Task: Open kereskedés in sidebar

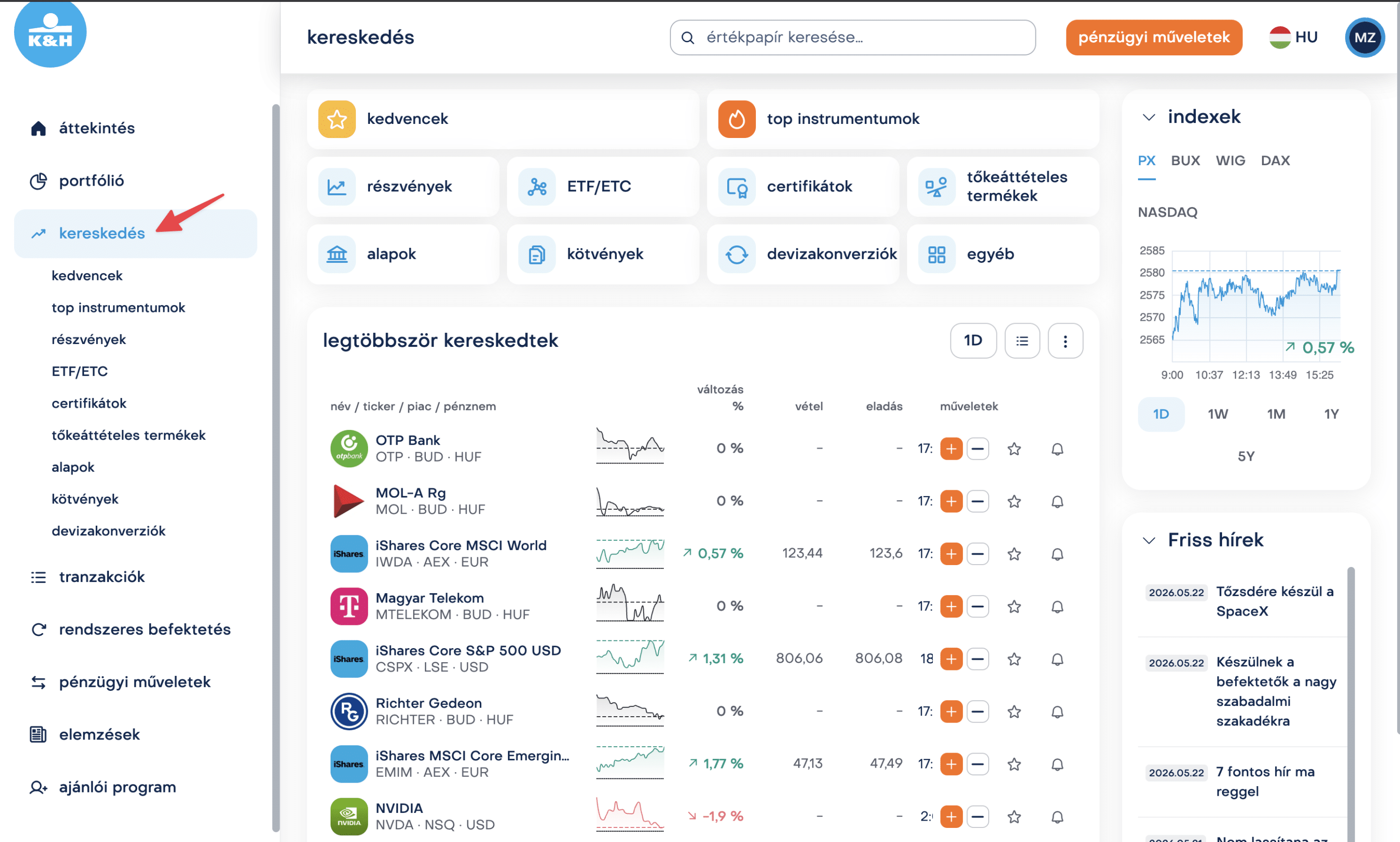Action: click(136, 234)
